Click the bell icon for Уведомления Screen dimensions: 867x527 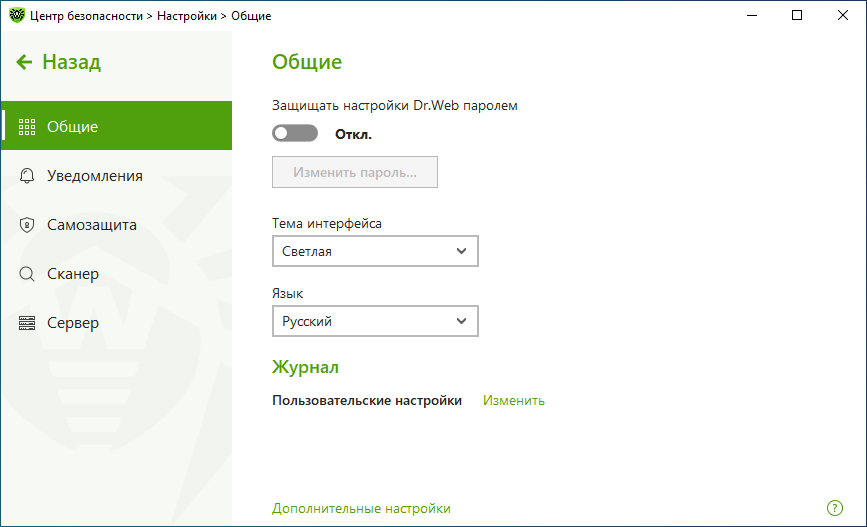coord(27,176)
